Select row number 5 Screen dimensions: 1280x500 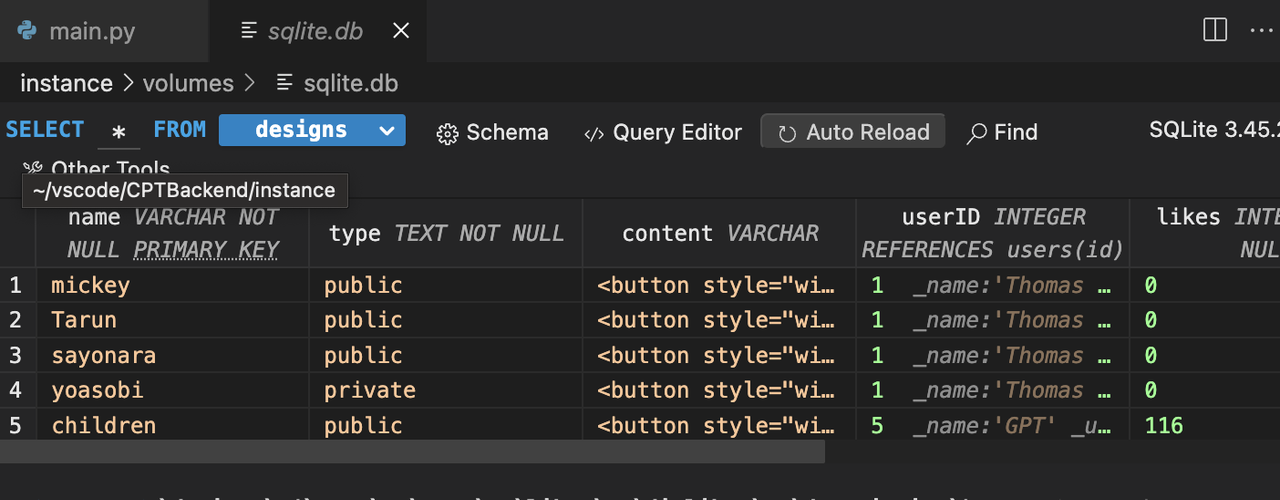click(x=15, y=425)
